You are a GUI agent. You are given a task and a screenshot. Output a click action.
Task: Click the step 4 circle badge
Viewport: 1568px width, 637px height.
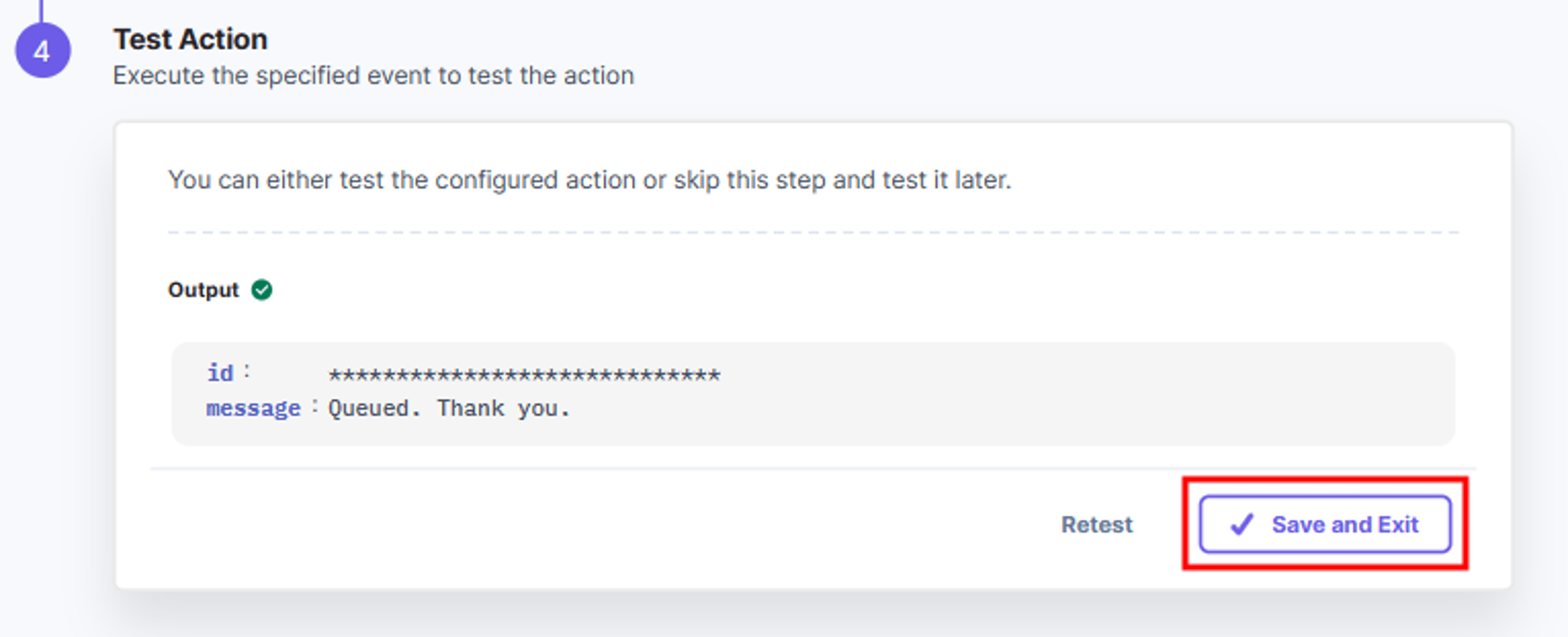pos(42,51)
